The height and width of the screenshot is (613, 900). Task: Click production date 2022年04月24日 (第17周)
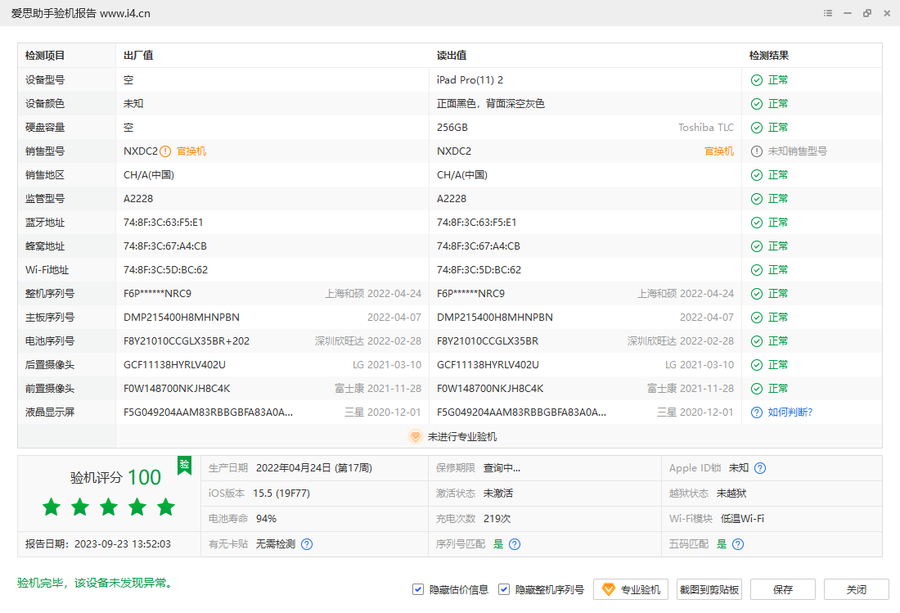point(314,468)
